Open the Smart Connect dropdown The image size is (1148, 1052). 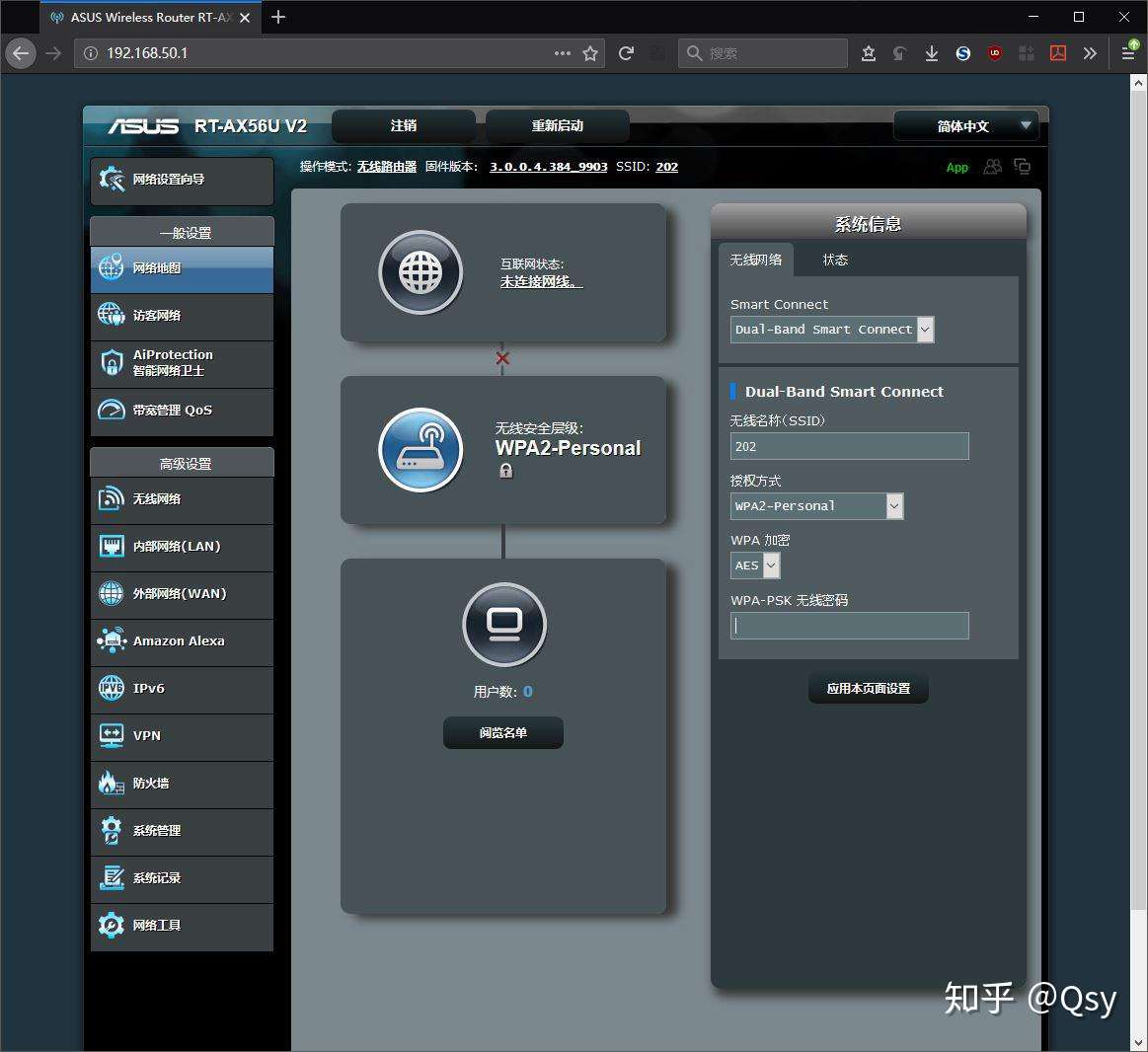pyautogui.click(x=832, y=330)
